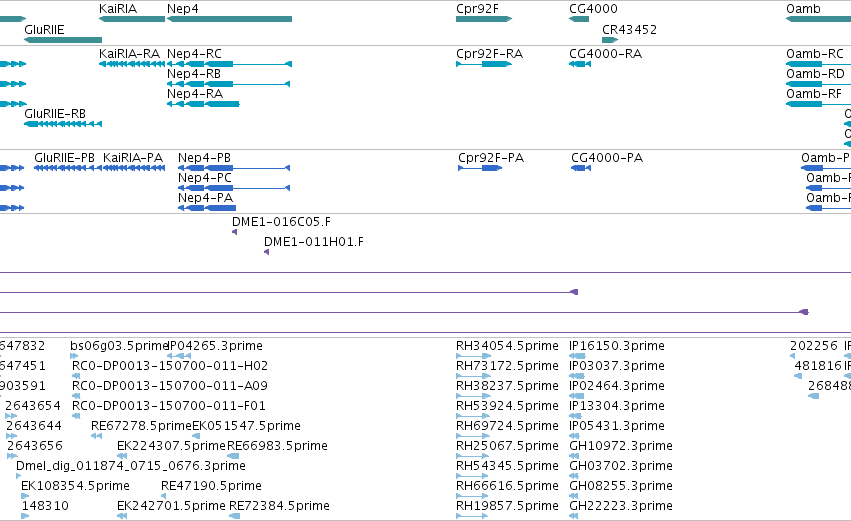
Task: Select the RE72384.5prime EST
Action: 235,516
